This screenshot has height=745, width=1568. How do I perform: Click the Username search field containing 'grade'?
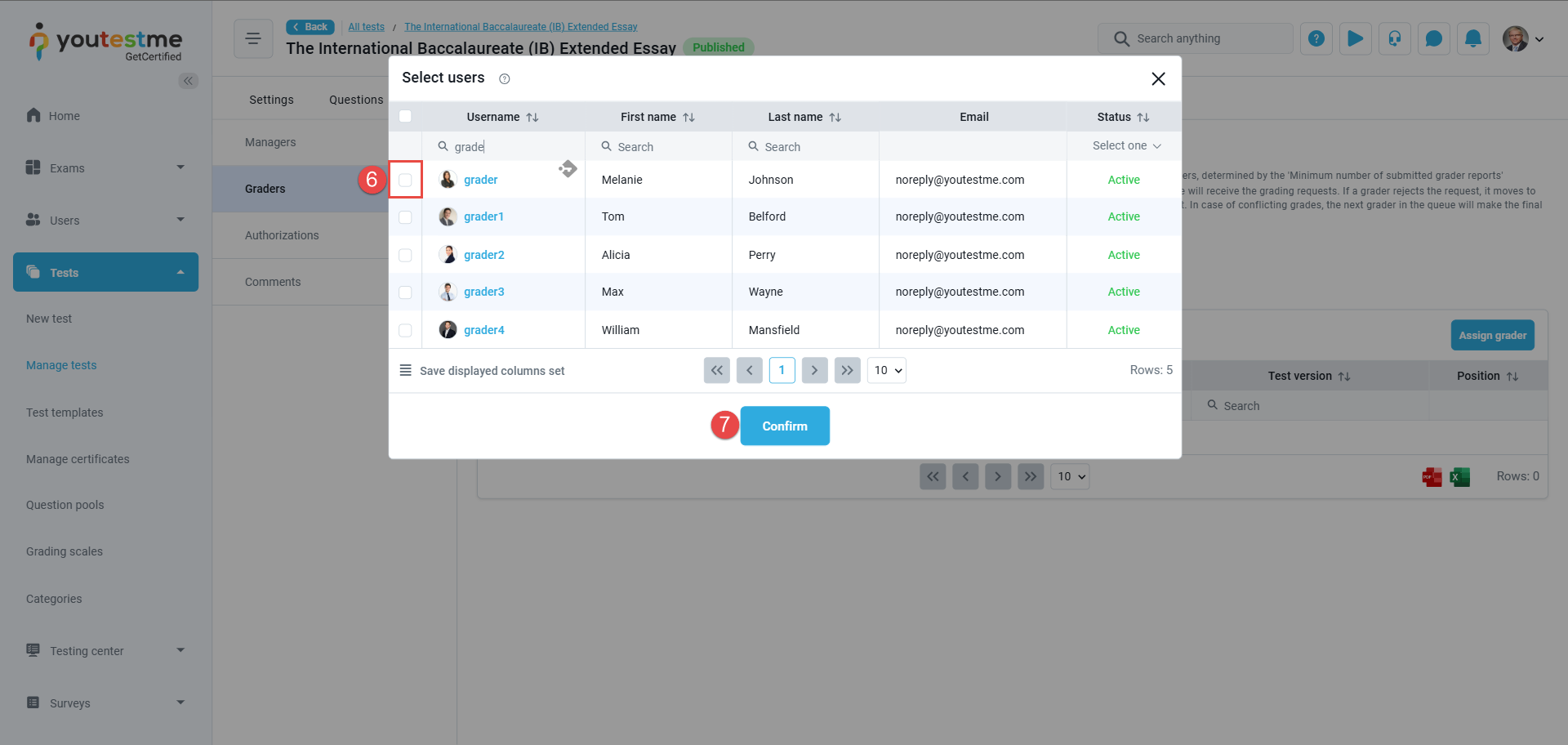click(x=503, y=147)
